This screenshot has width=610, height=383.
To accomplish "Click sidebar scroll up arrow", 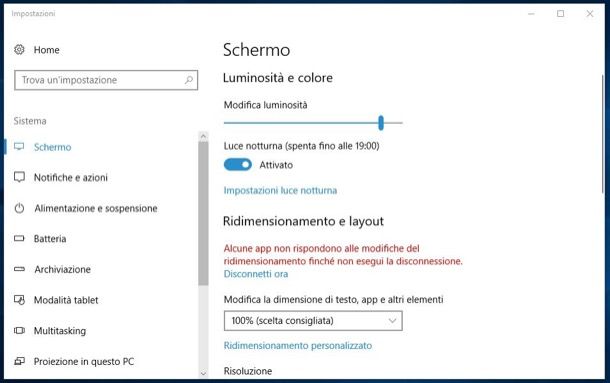I will [203, 136].
